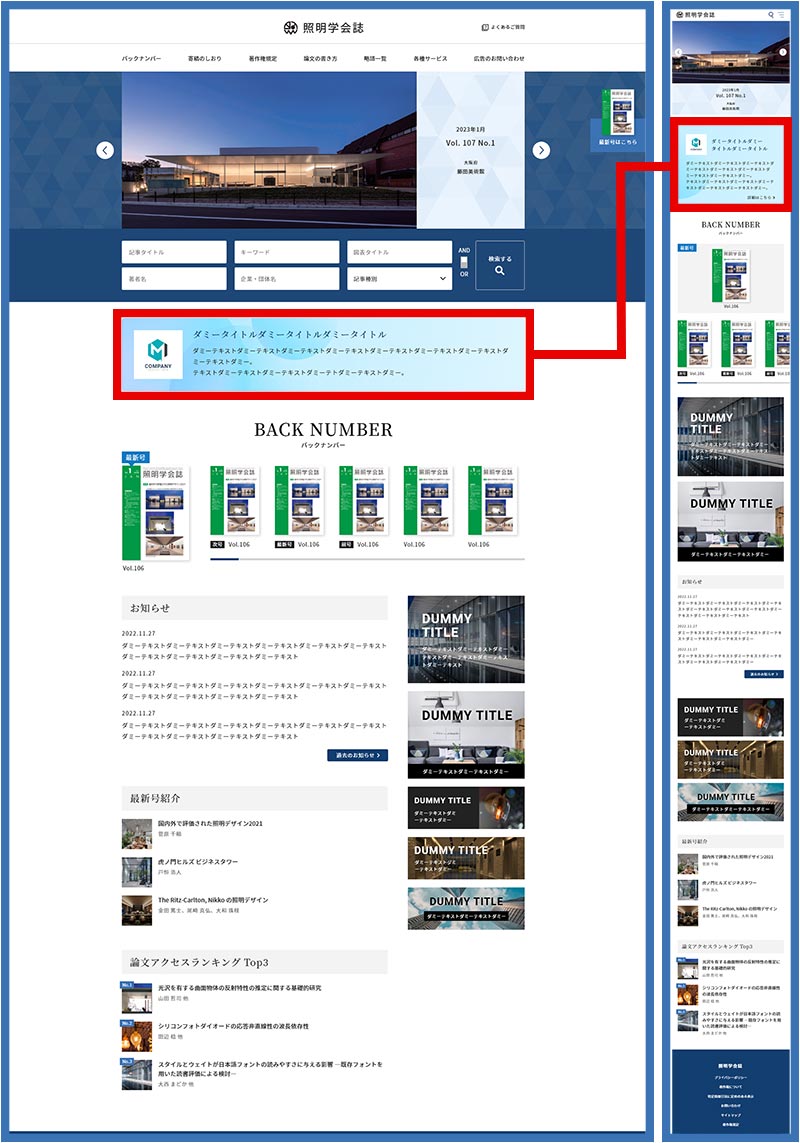Open The Ritz-Carlton, Nikko article on desktop
The height and width of the screenshot is (1143, 800).
point(213,900)
